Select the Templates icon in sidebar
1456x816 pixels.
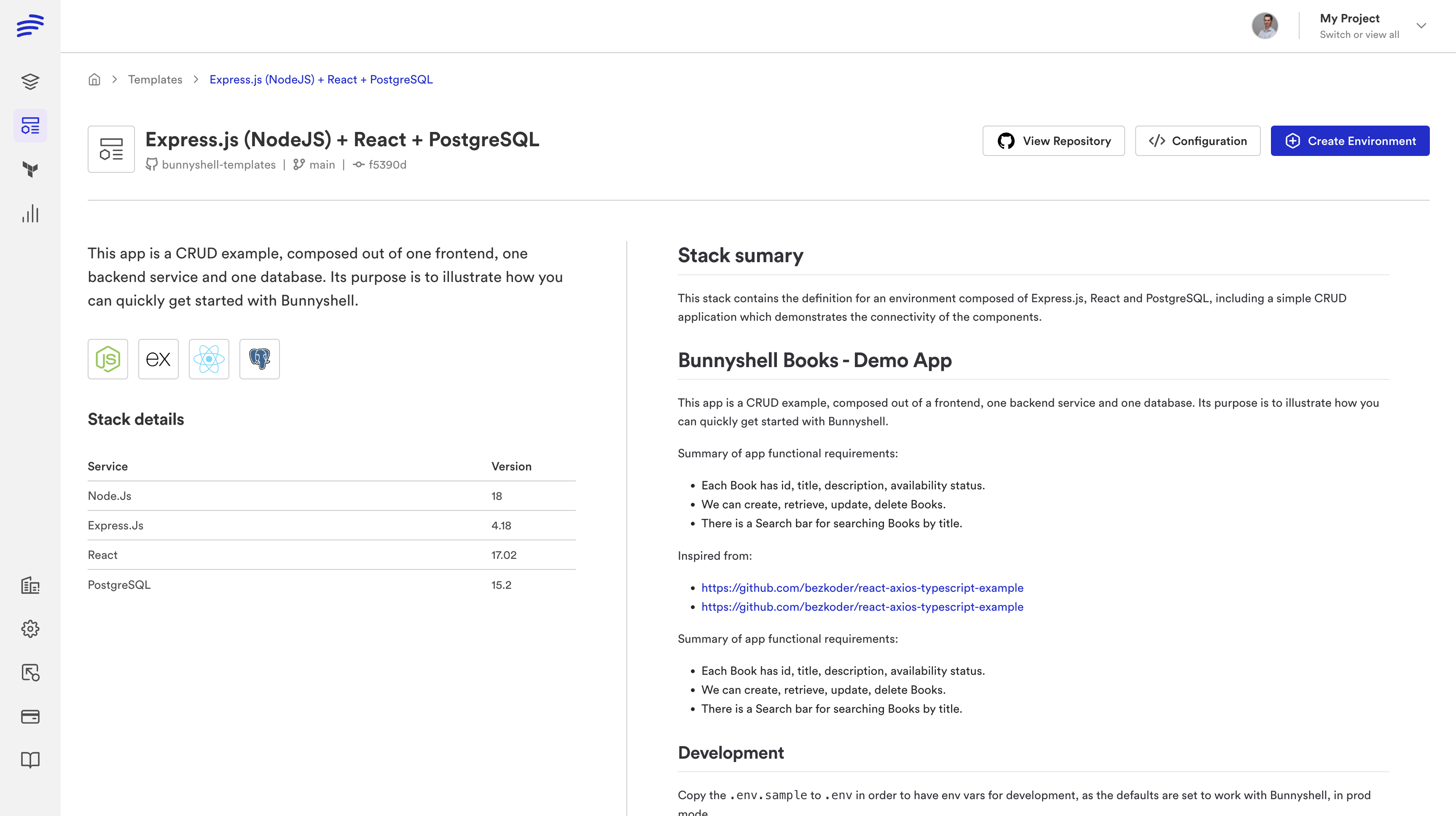click(x=30, y=126)
